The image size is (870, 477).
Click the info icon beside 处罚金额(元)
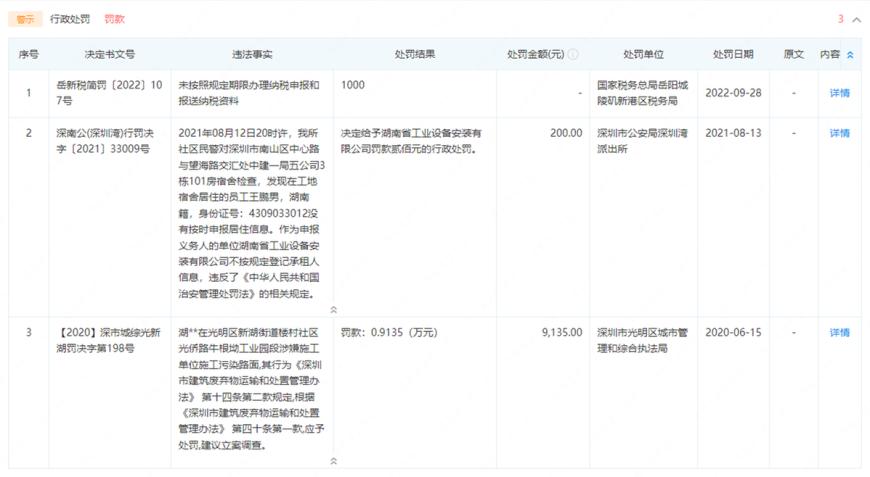pyautogui.click(x=573, y=54)
